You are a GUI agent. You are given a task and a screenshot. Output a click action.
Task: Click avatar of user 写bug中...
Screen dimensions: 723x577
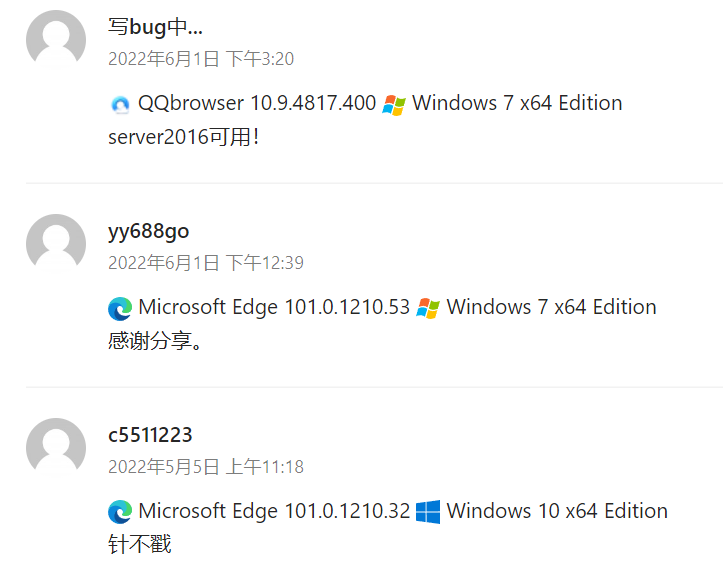[x=56, y=40]
